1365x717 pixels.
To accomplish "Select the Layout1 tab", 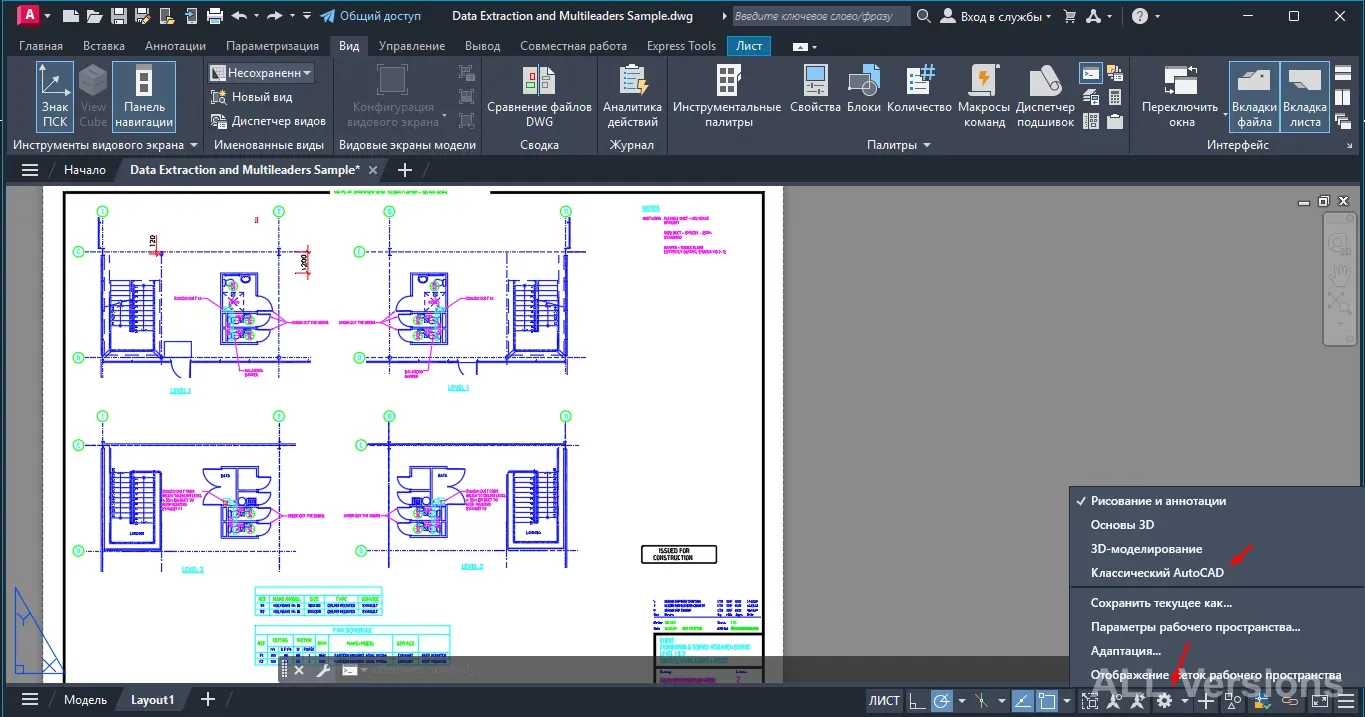I will point(152,700).
